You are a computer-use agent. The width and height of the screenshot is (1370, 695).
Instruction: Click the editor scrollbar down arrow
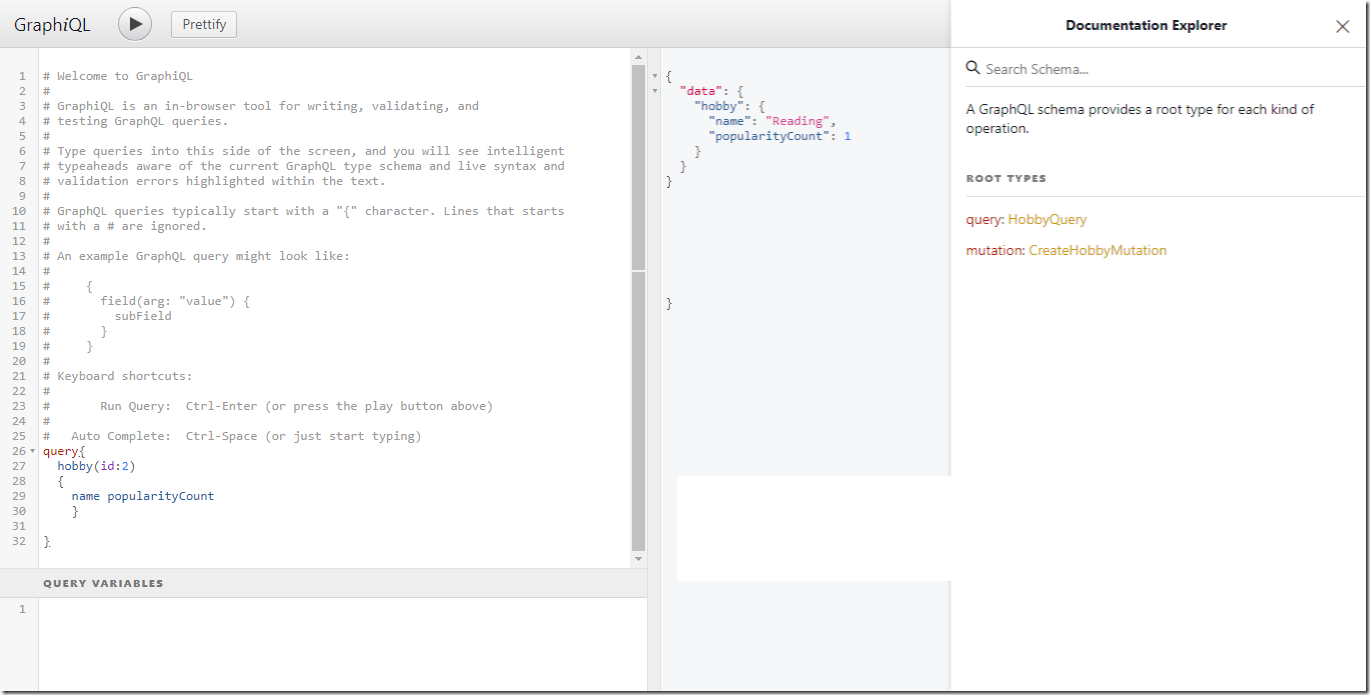pyautogui.click(x=639, y=559)
